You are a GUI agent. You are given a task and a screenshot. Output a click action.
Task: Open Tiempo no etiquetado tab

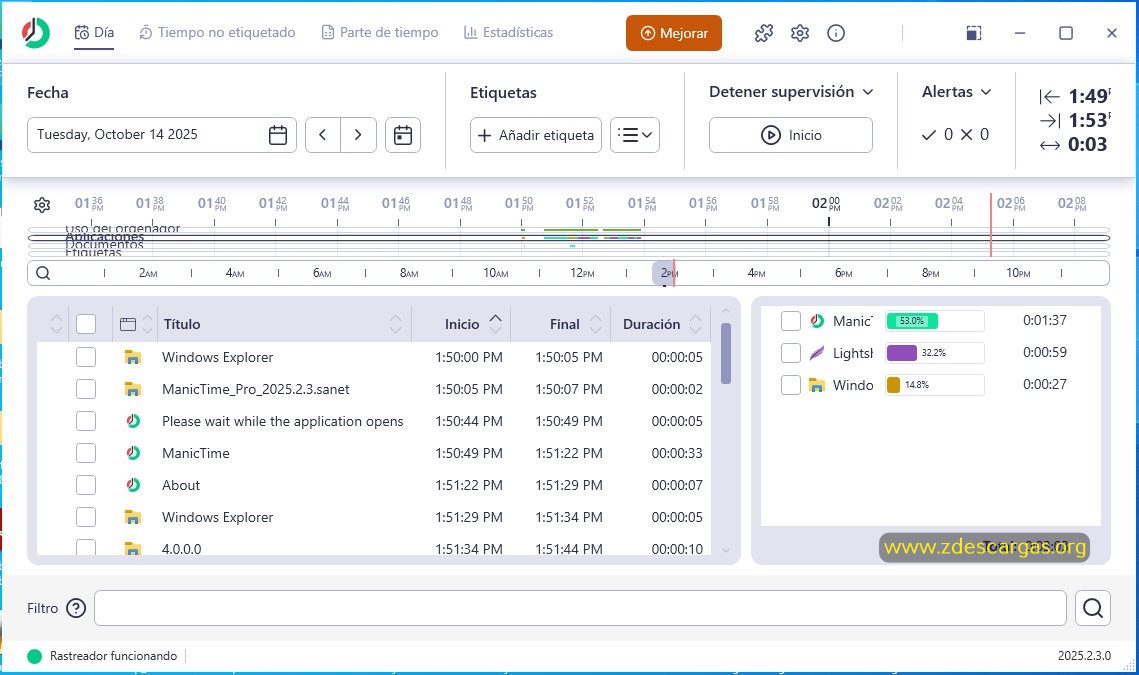click(x=217, y=33)
